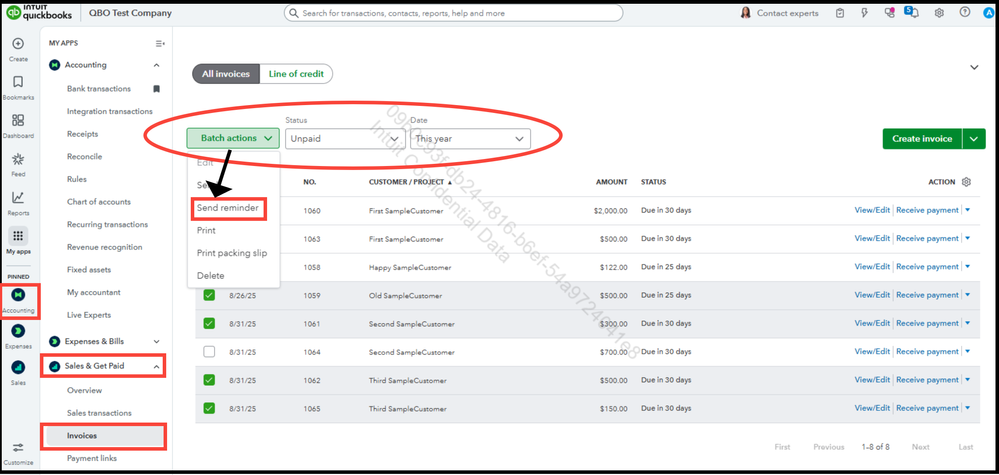The width and height of the screenshot is (999, 475).
Task: Uncheck the box for invoice 1065
Action: (x=209, y=408)
